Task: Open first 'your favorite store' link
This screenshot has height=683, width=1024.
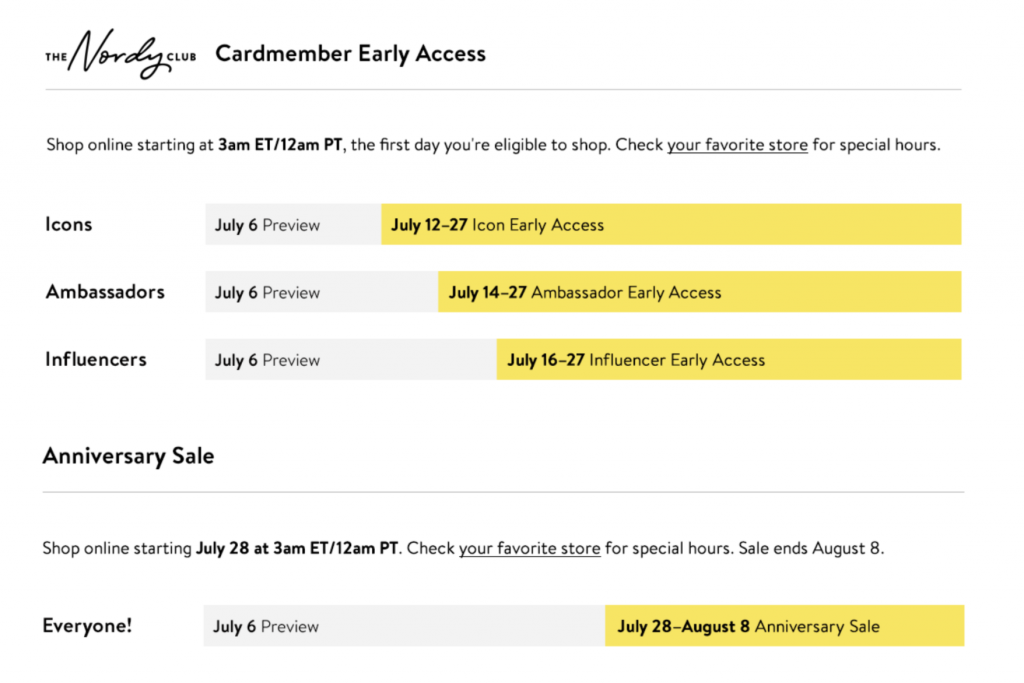Action: coord(737,145)
